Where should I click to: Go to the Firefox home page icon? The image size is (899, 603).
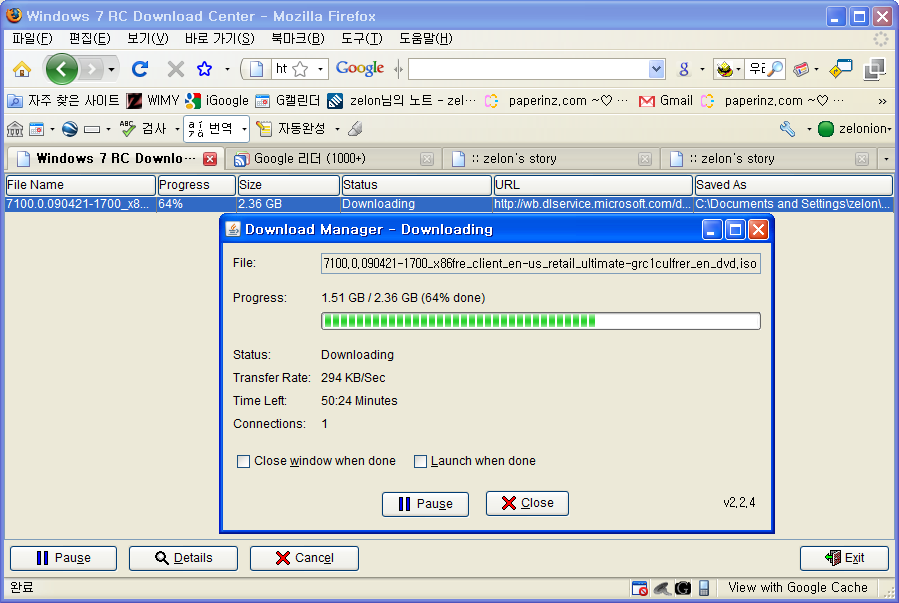22,69
